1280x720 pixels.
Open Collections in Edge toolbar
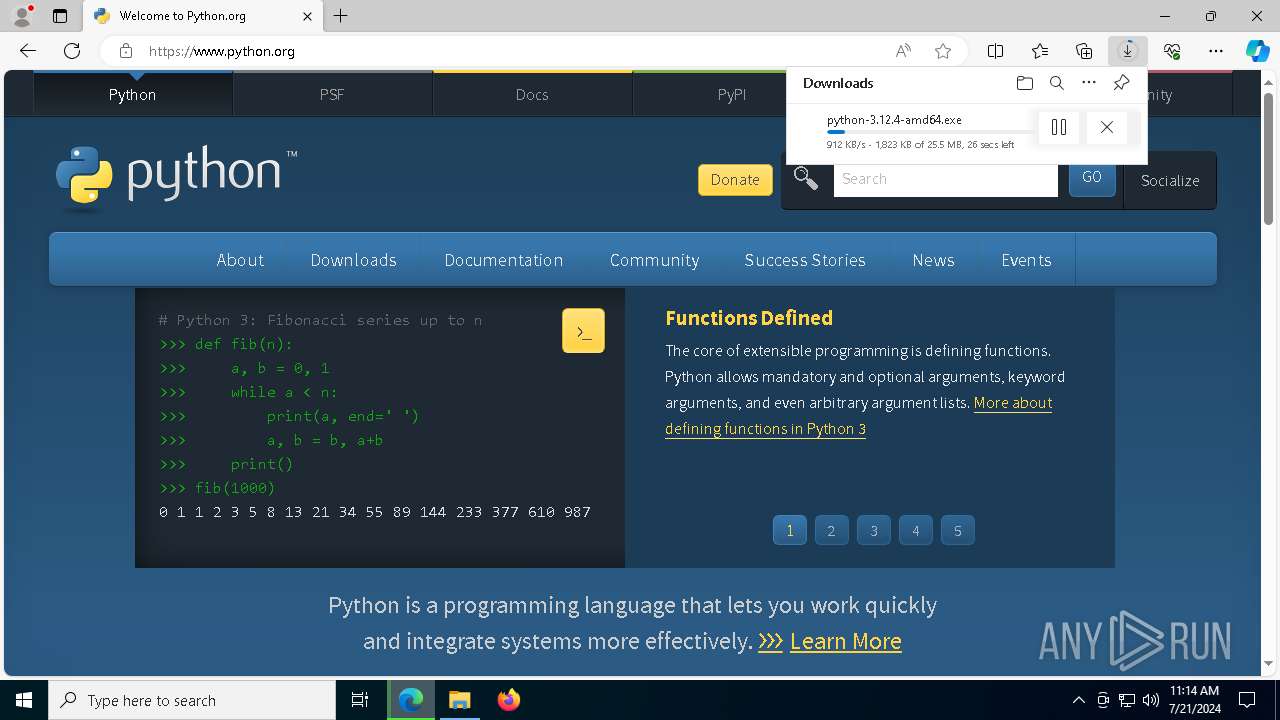click(x=1084, y=51)
